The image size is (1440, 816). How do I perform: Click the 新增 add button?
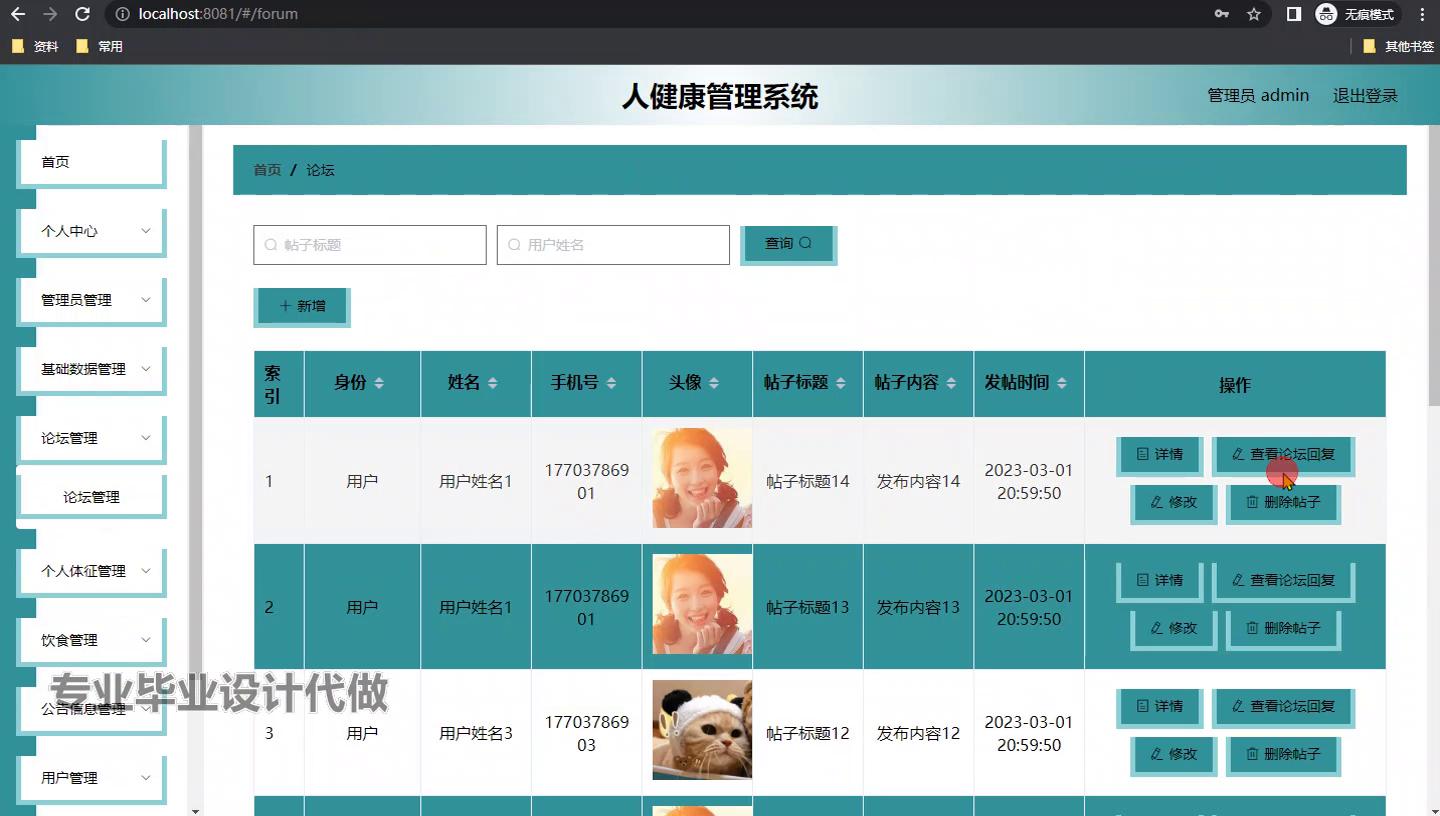tap(302, 306)
